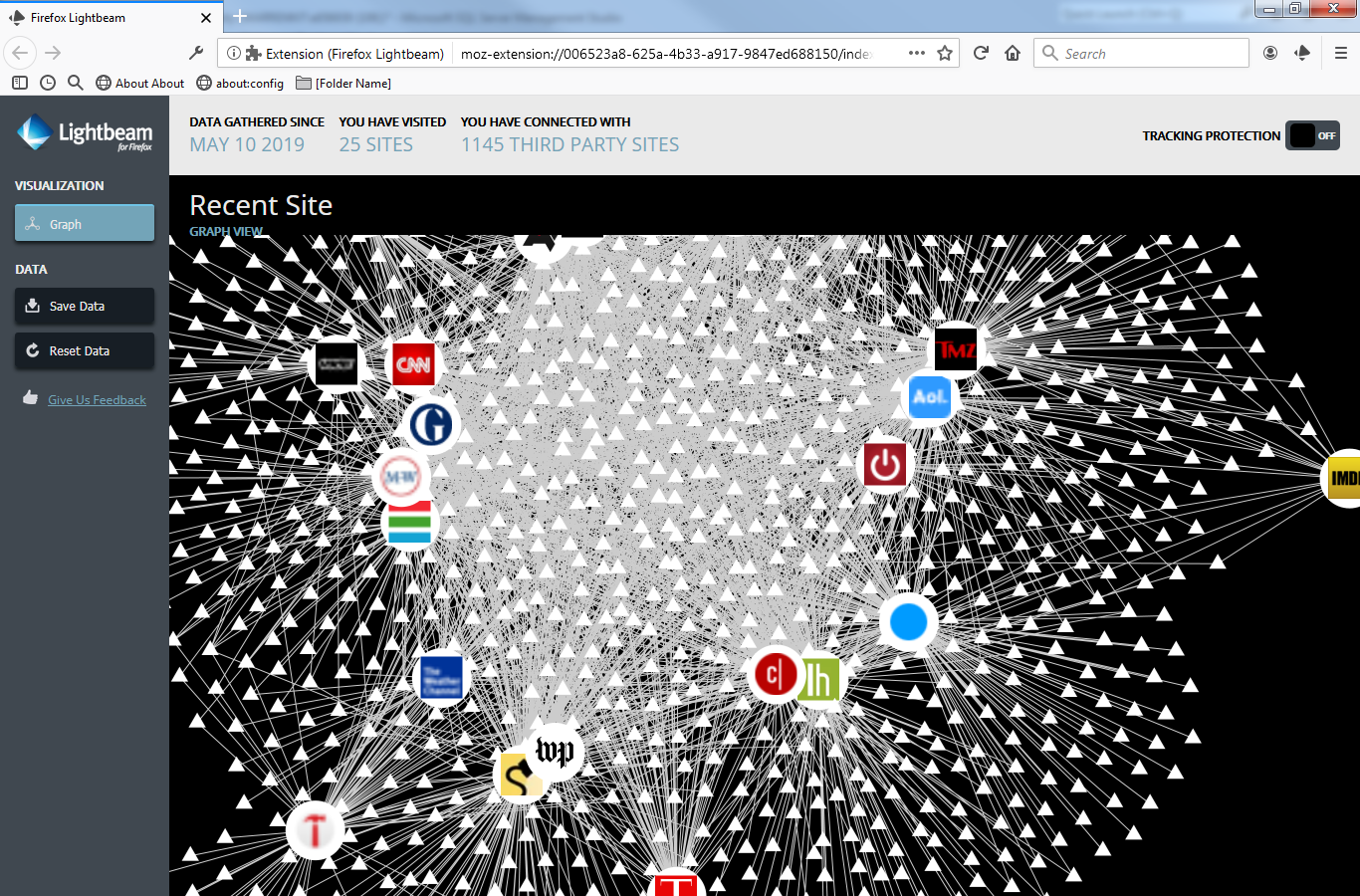Image resolution: width=1360 pixels, height=896 pixels.
Task: Click the Lightbeam extension toolbar icon
Action: [1302, 53]
